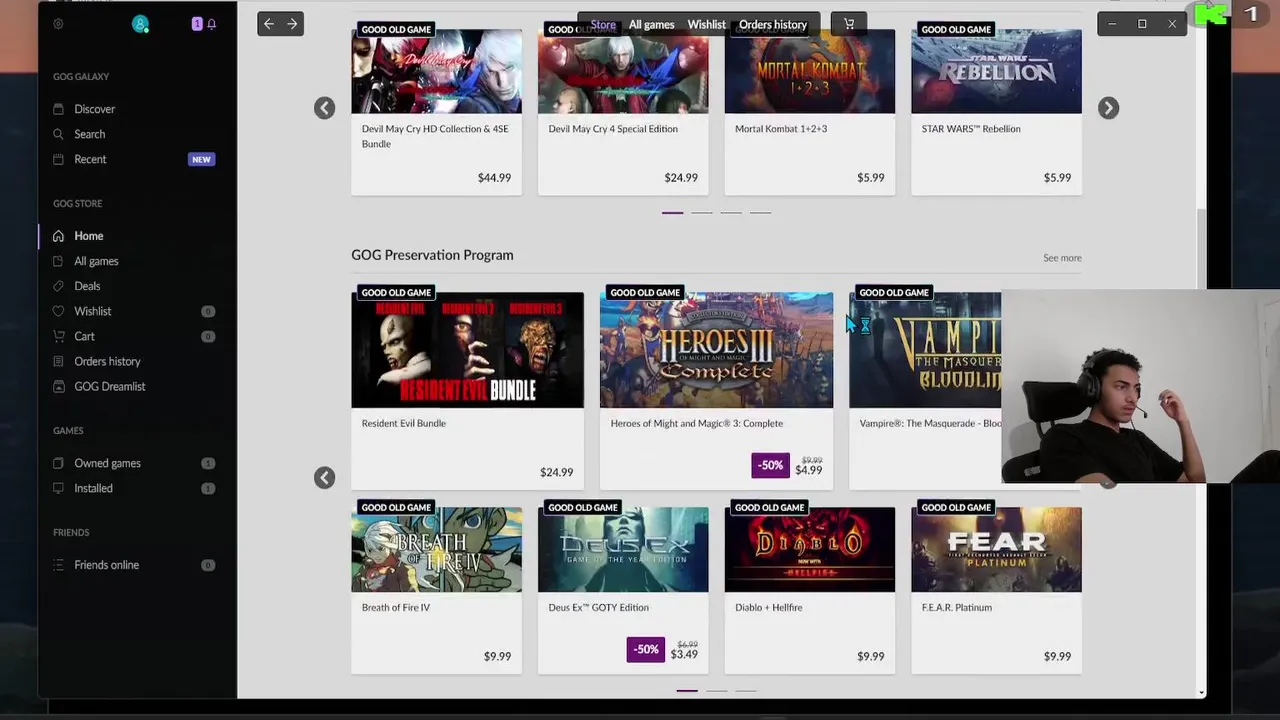Screen dimensions: 1280x720
Task: Open the shopping cart icon in top bar
Action: point(849,24)
